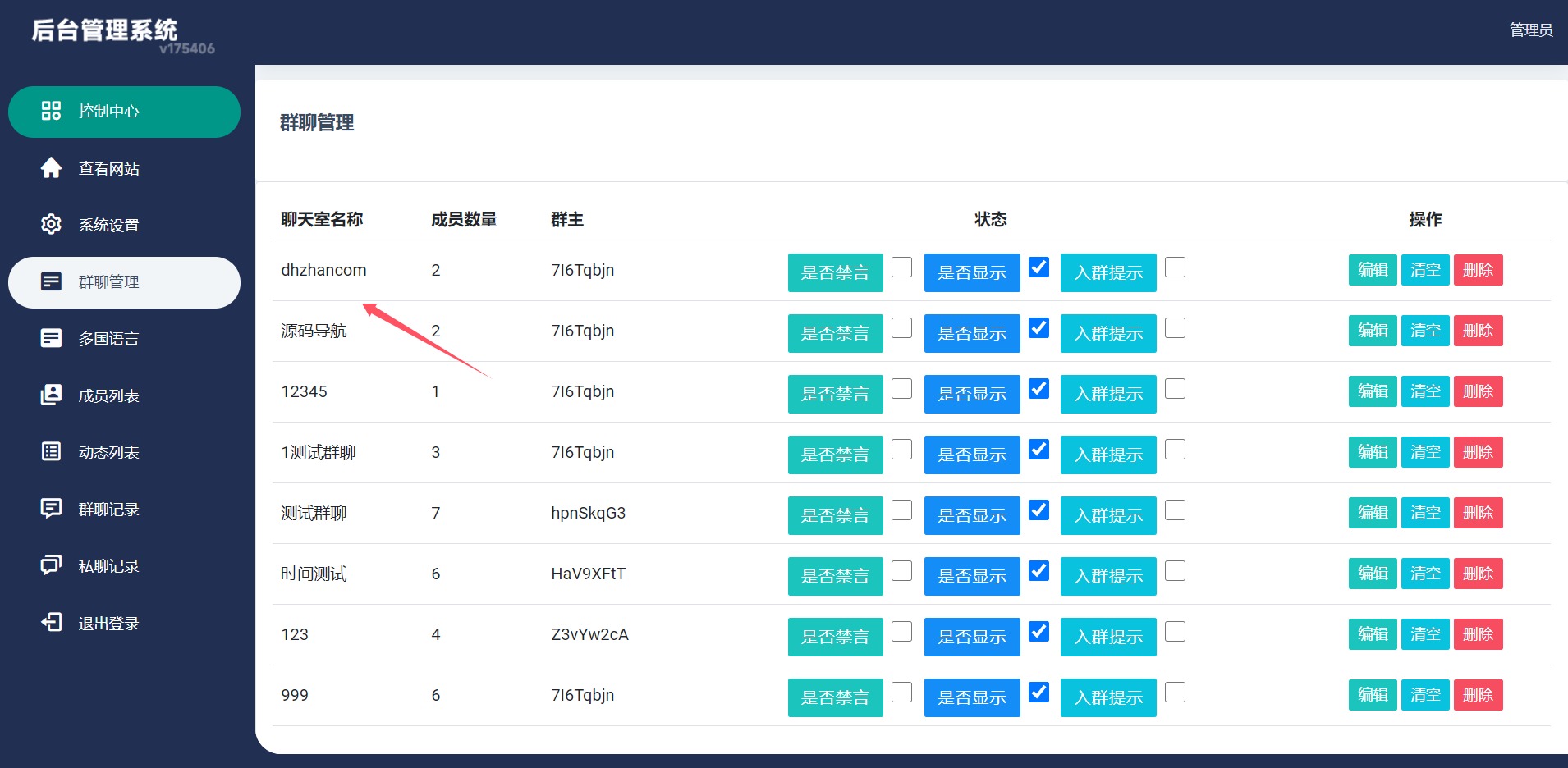This screenshot has width=1568, height=768.
Task: Select the 群聊管理 sidebar menu item
Action: point(124,282)
